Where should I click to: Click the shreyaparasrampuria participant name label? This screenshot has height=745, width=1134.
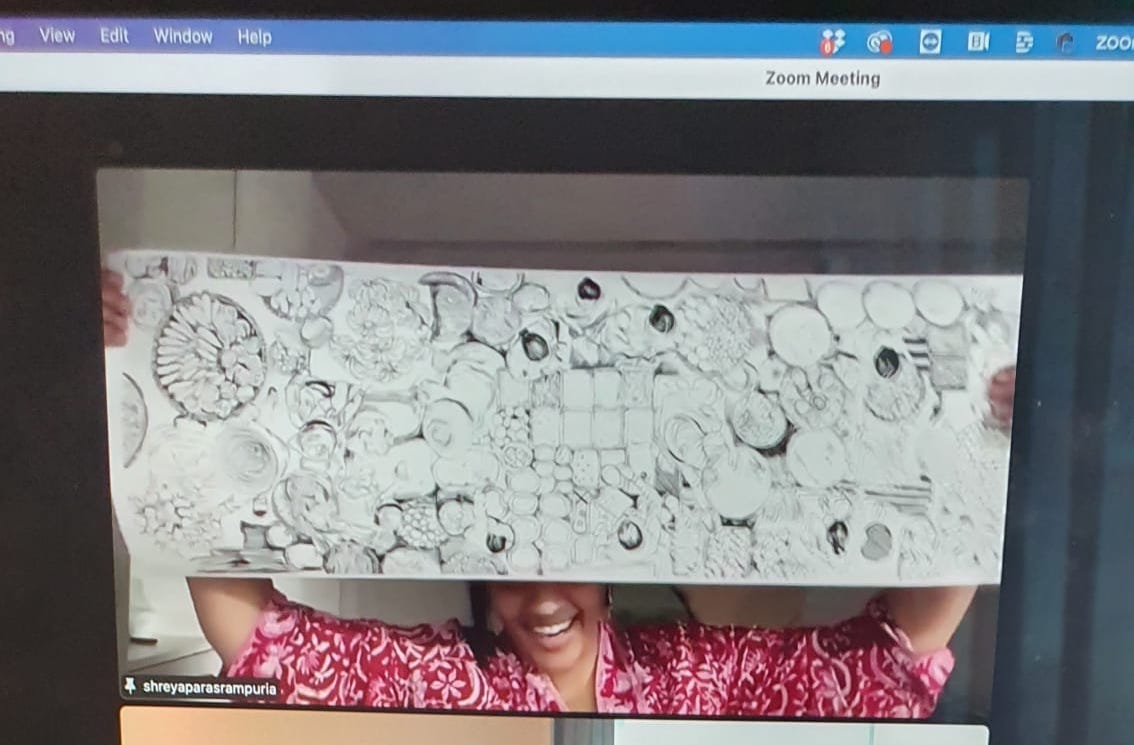click(x=209, y=687)
